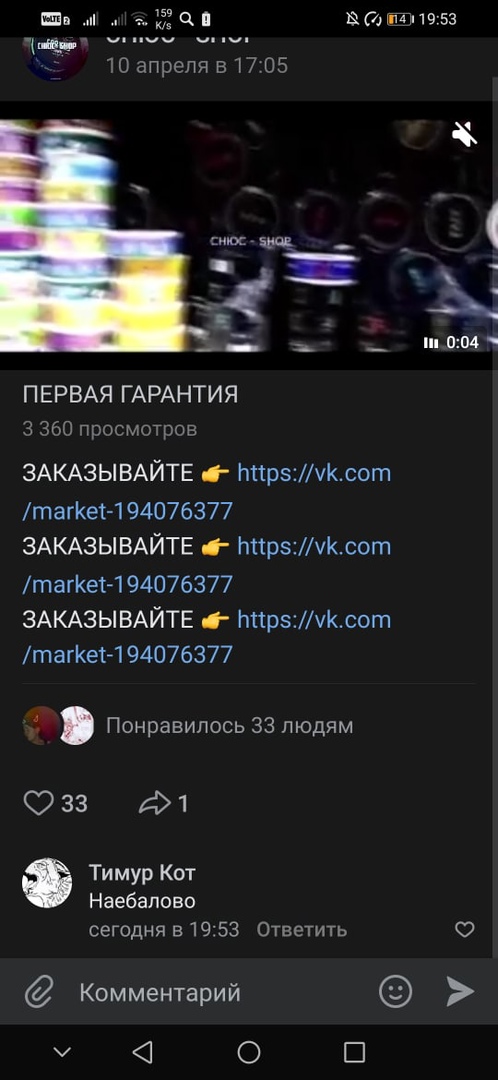This screenshot has height=1080, width=498.
Task: Hide the keyboard with the down chevron
Action: 62,1052
